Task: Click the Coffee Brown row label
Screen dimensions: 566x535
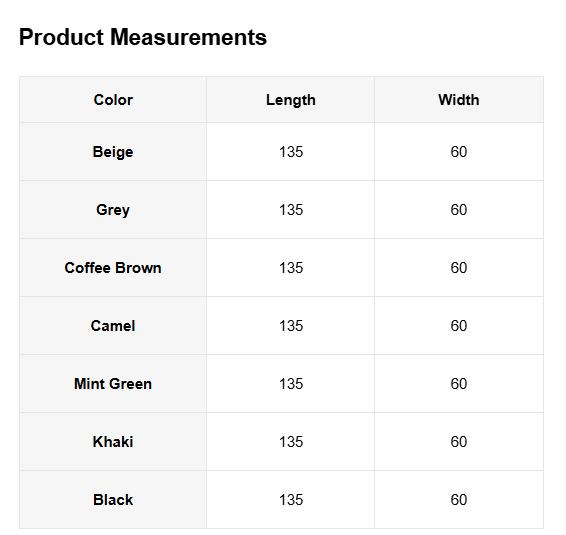Action: point(113,268)
